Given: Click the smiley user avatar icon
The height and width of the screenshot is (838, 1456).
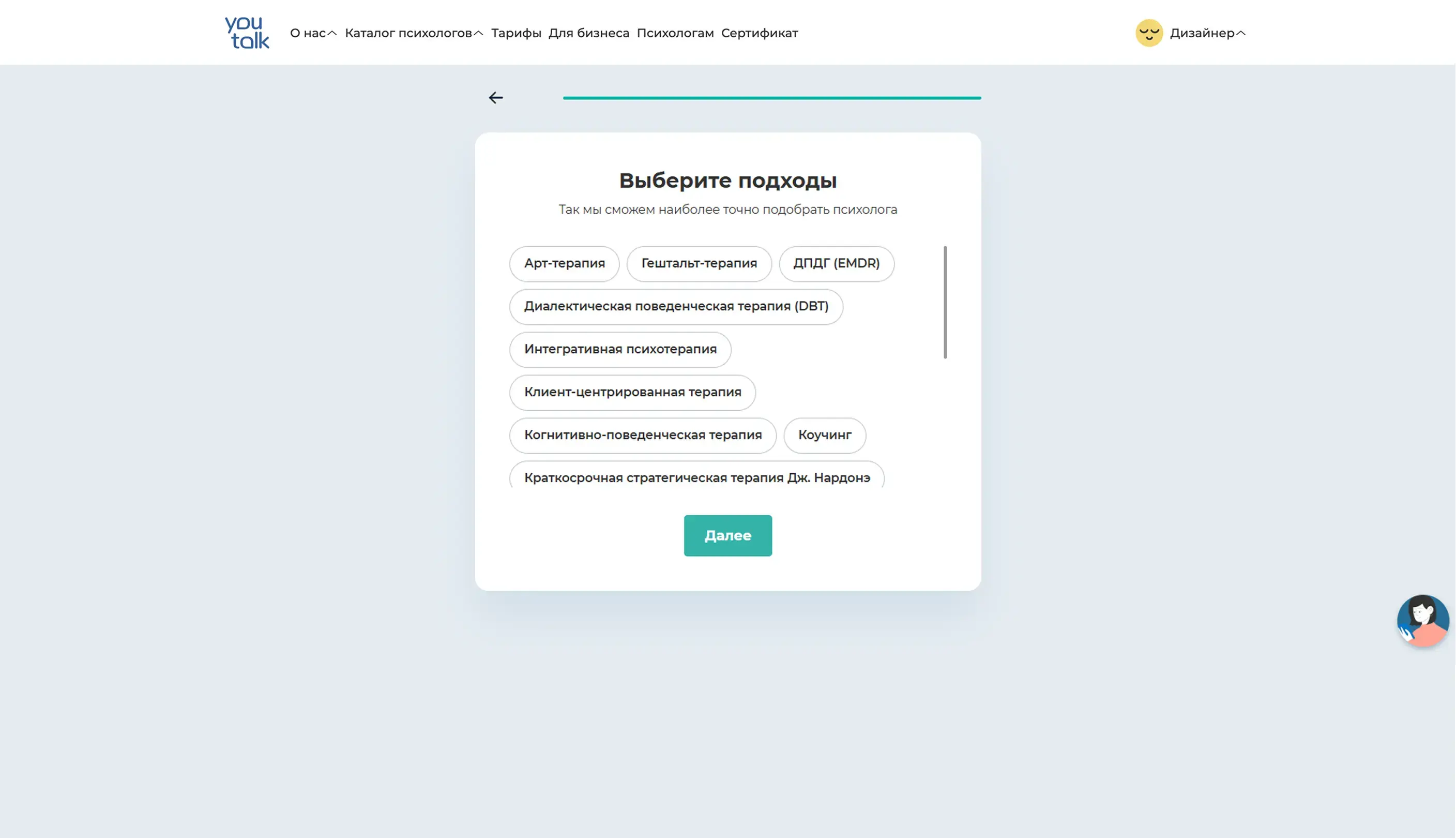Looking at the screenshot, I should [x=1149, y=33].
